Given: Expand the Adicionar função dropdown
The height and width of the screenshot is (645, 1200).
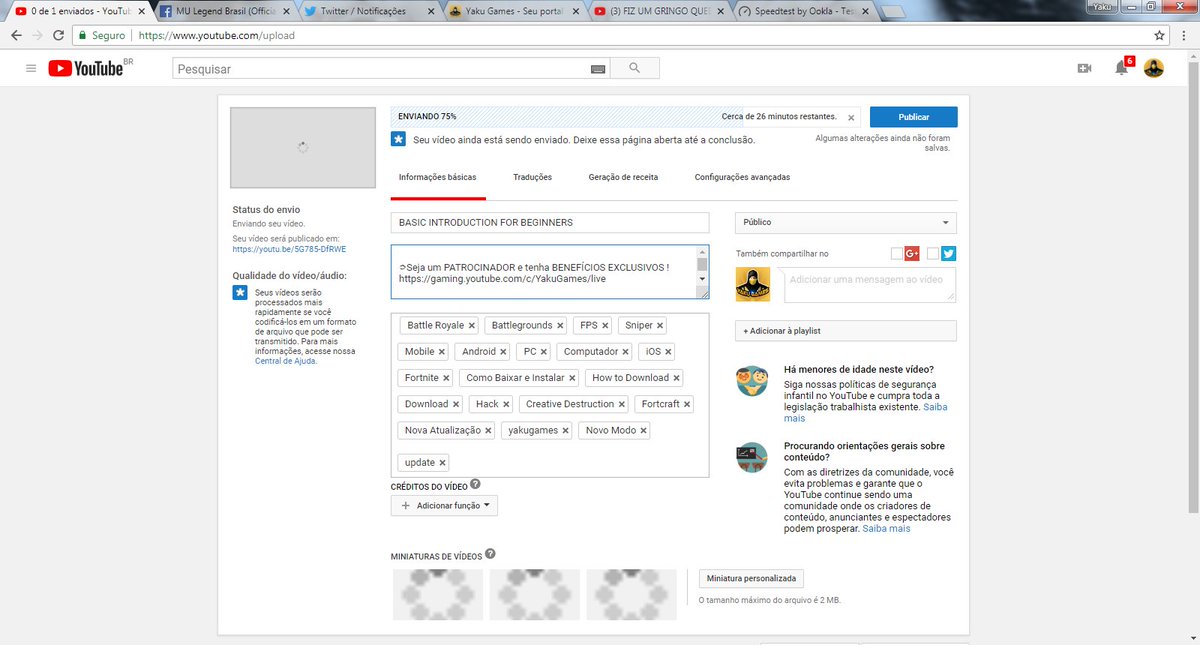Looking at the screenshot, I should click(x=444, y=506).
